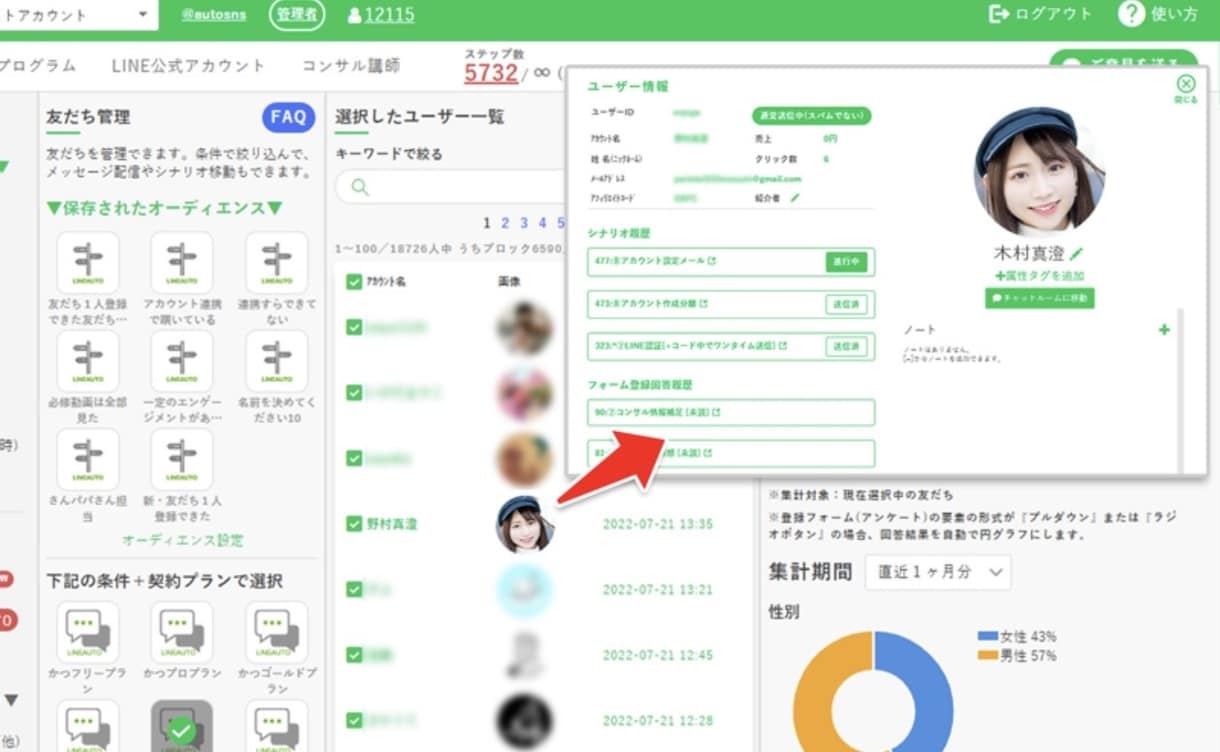Open the 友だち1人登録できた友だち audience icon
This screenshot has height=752, width=1220.
tap(88, 263)
